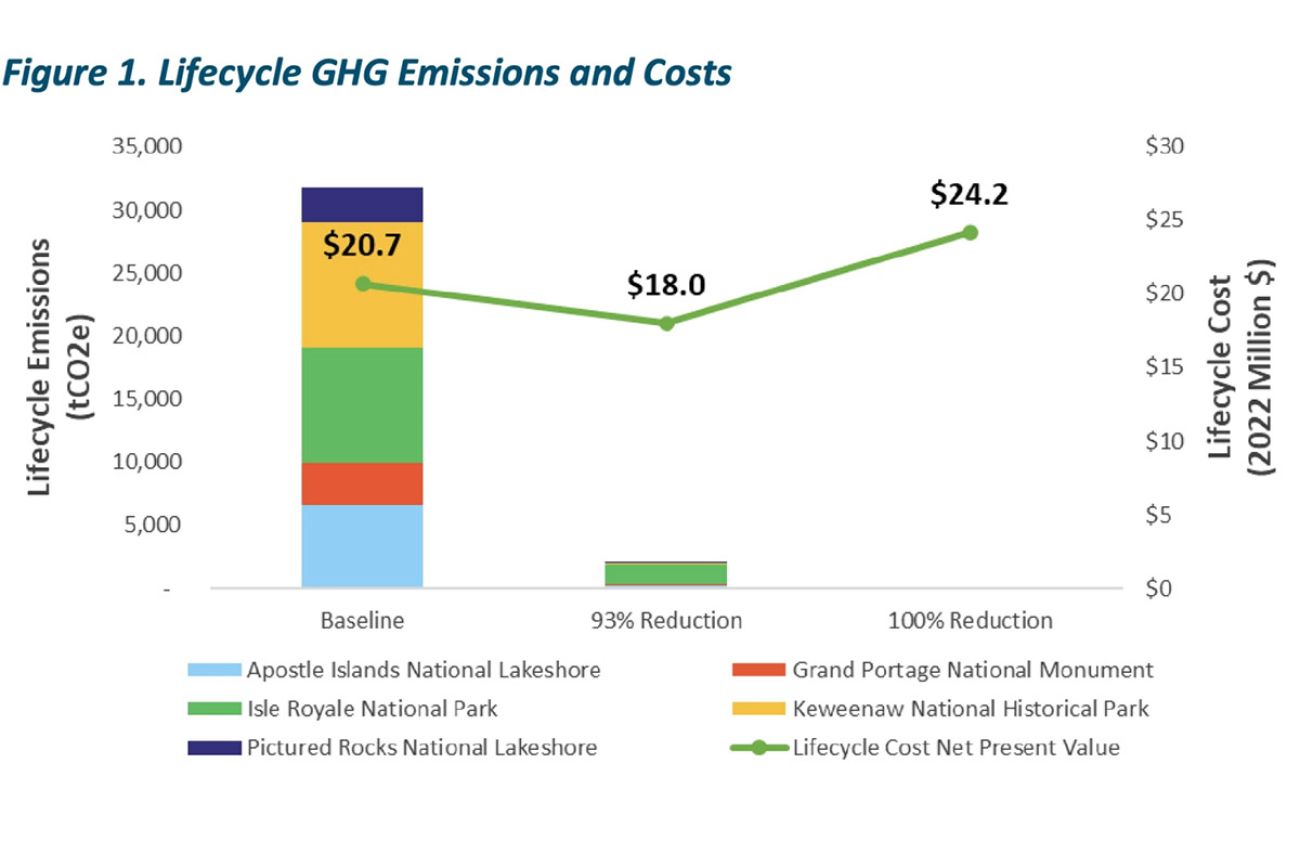Click the right axis title 'Lifecycle Cost (2022 Million $)'

pyautogui.click(x=1240, y=367)
